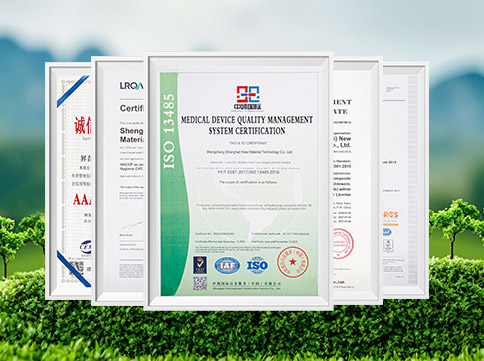This screenshot has height=361, width=484.
Task: Click the round red seal on fourth certificate
Action: pos(342,244)
